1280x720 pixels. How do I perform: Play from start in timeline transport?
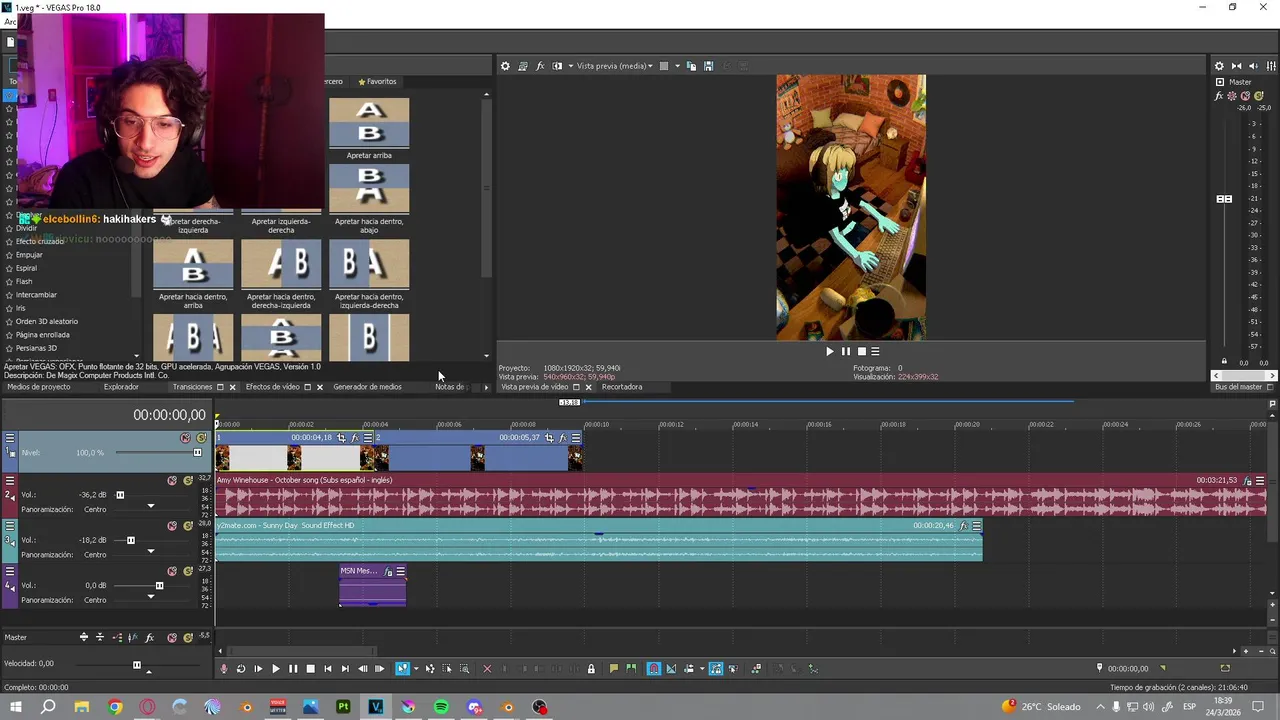(x=258, y=669)
